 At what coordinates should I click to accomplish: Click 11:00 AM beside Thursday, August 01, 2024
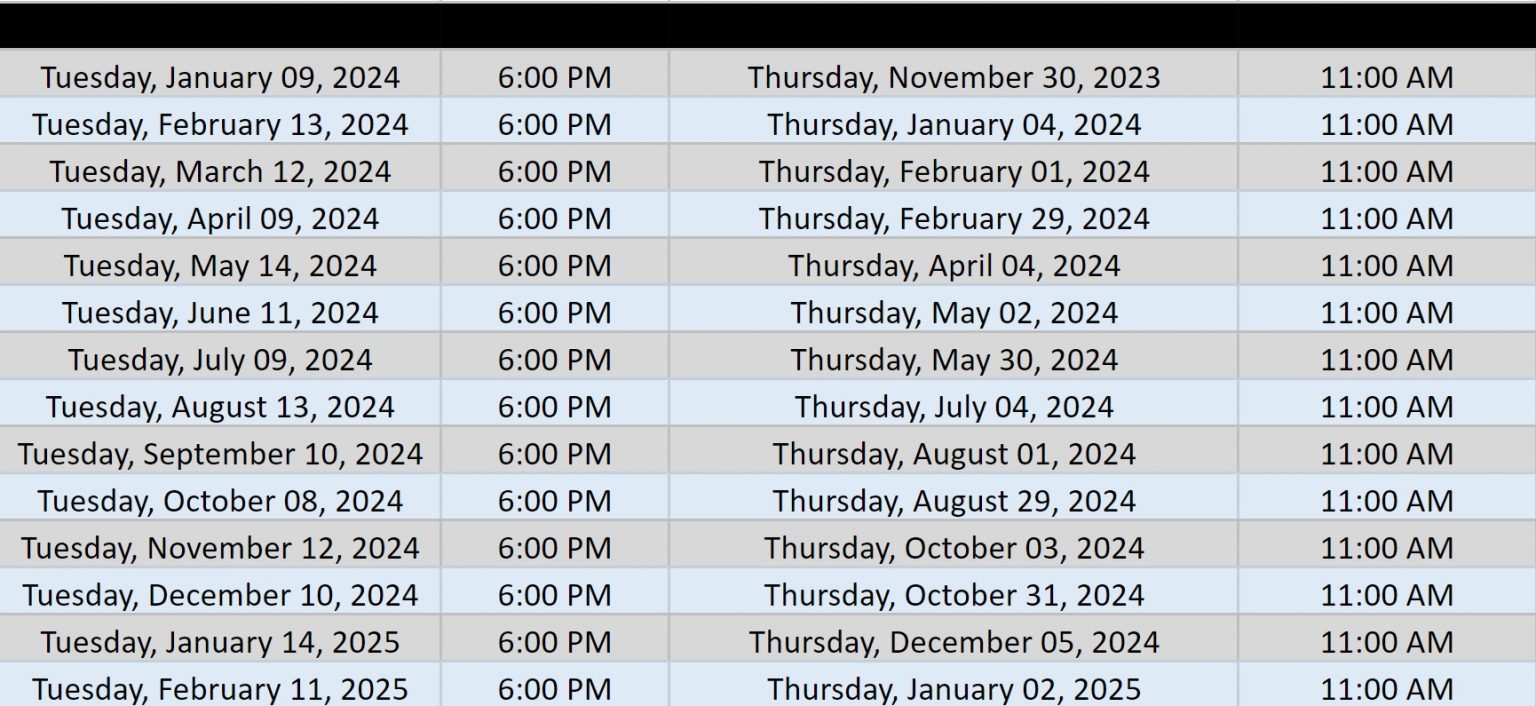pos(1386,454)
